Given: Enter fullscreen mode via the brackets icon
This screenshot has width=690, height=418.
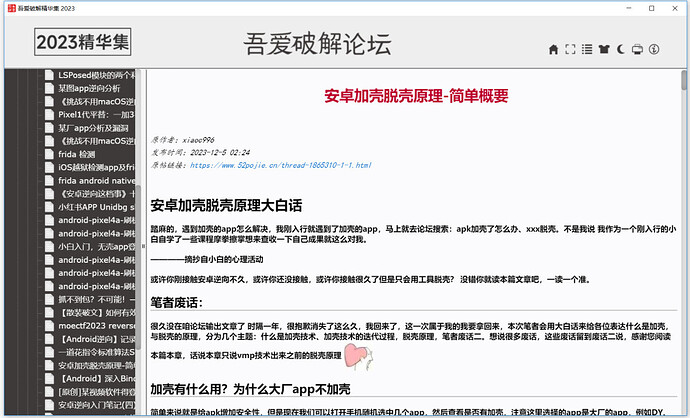Looking at the screenshot, I should coord(571,49).
